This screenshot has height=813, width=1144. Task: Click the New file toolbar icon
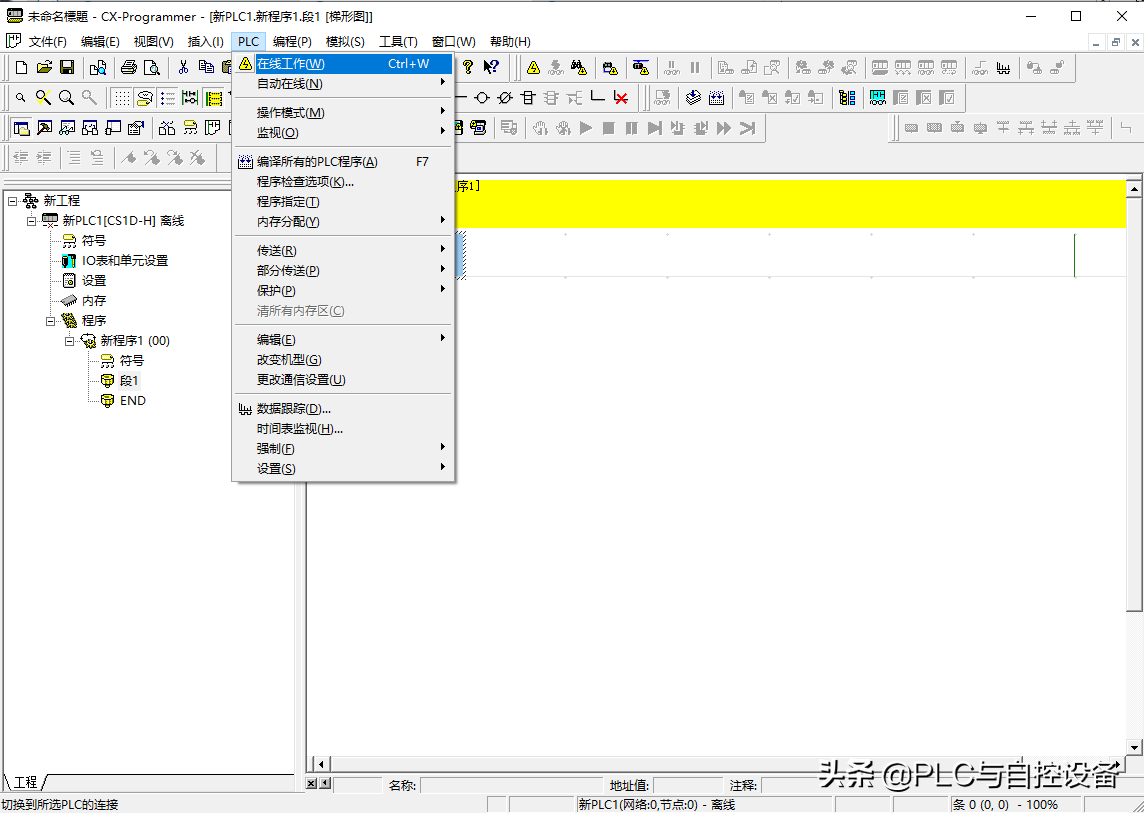(21, 67)
